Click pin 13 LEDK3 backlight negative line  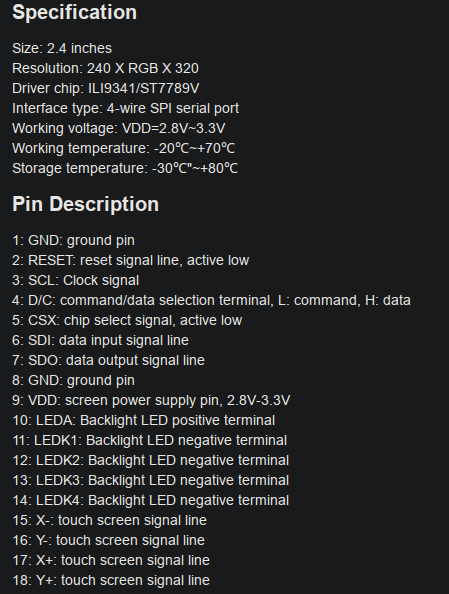[150, 480]
